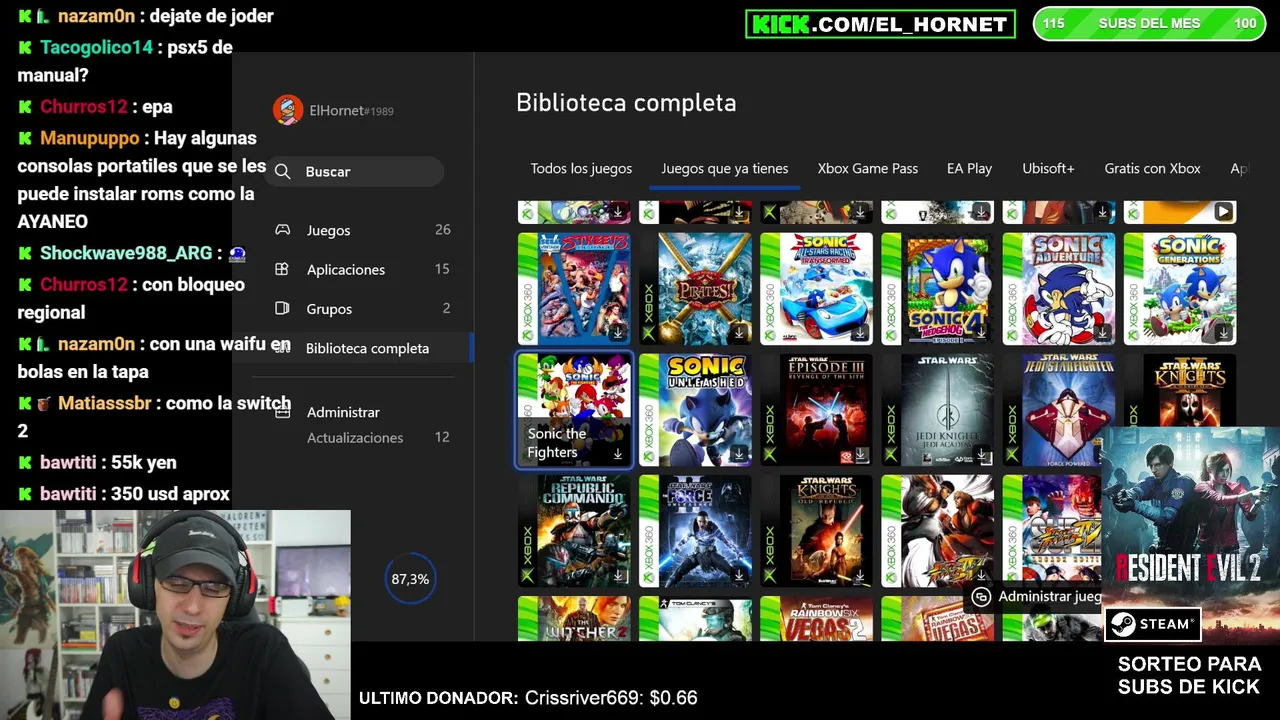The height and width of the screenshot is (720, 1280).
Task: Switch to Todos los juegos tab
Action: pyautogui.click(x=581, y=169)
